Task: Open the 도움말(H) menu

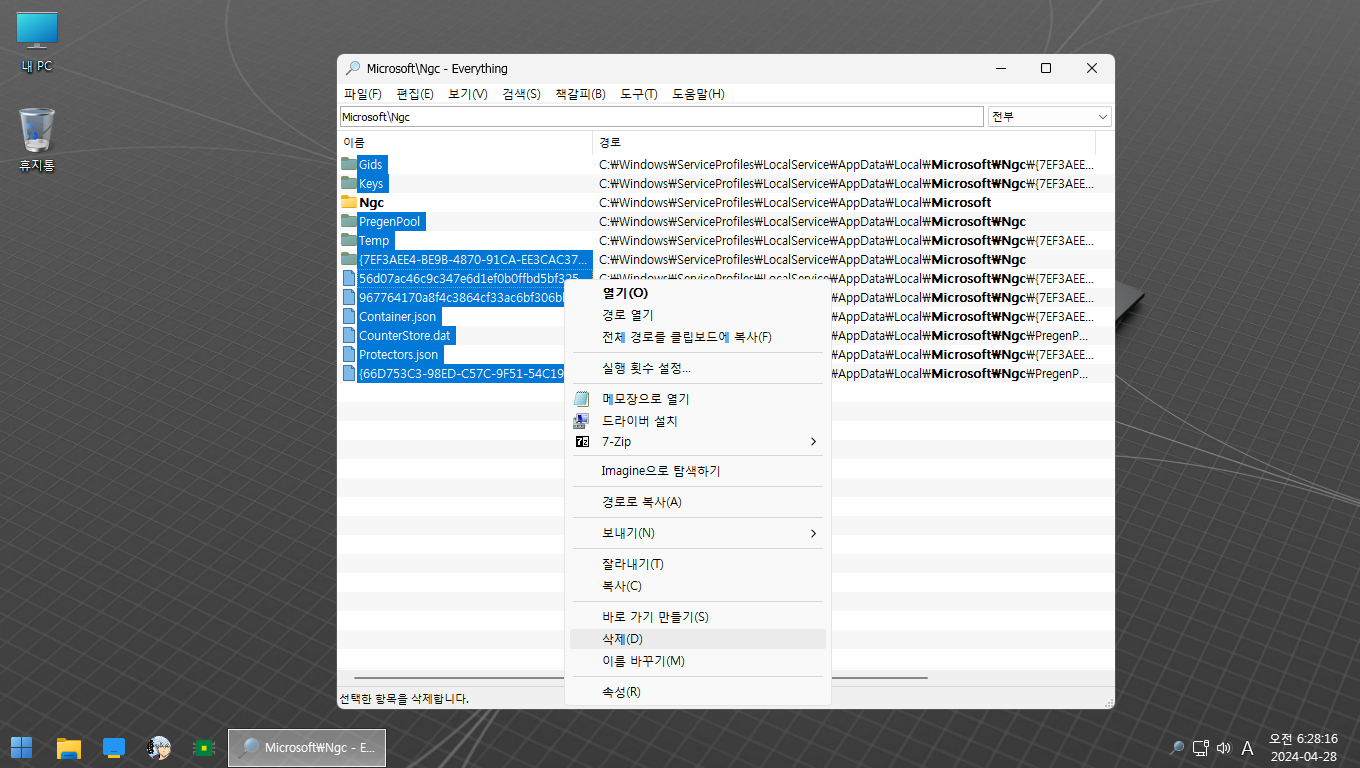Action: pos(698,94)
